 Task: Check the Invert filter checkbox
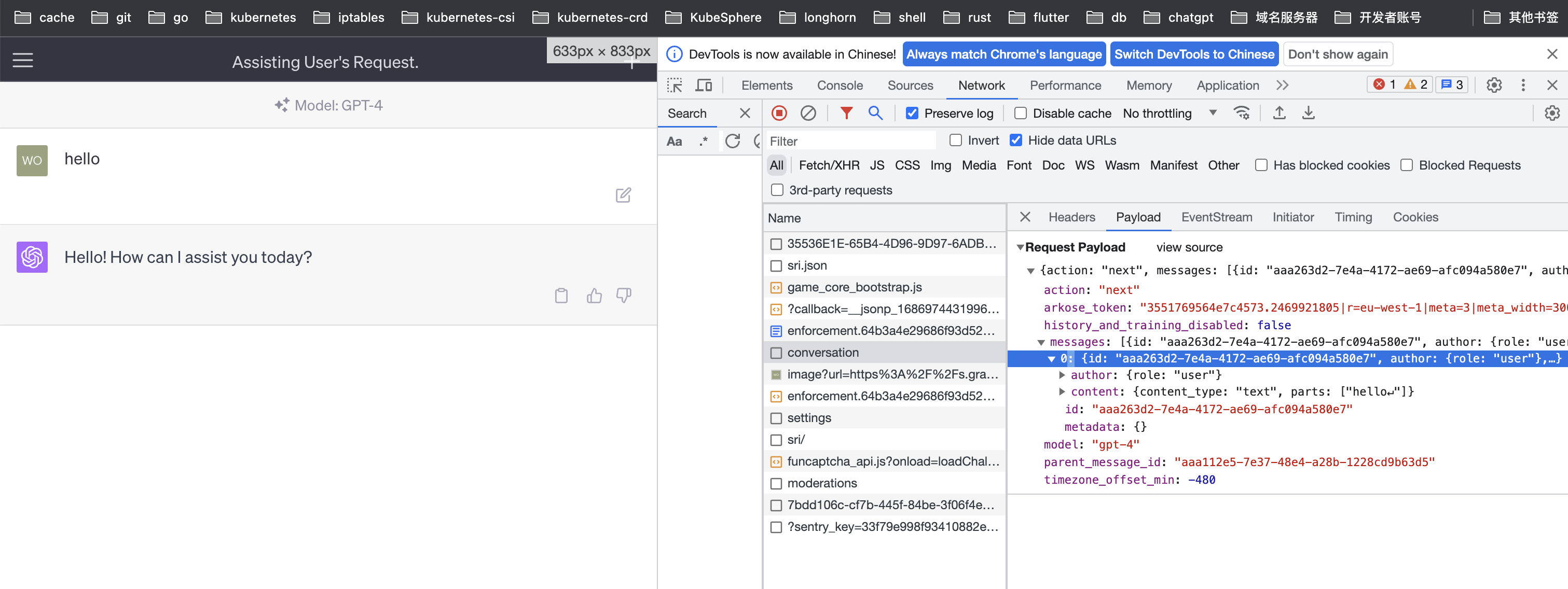tap(956, 141)
